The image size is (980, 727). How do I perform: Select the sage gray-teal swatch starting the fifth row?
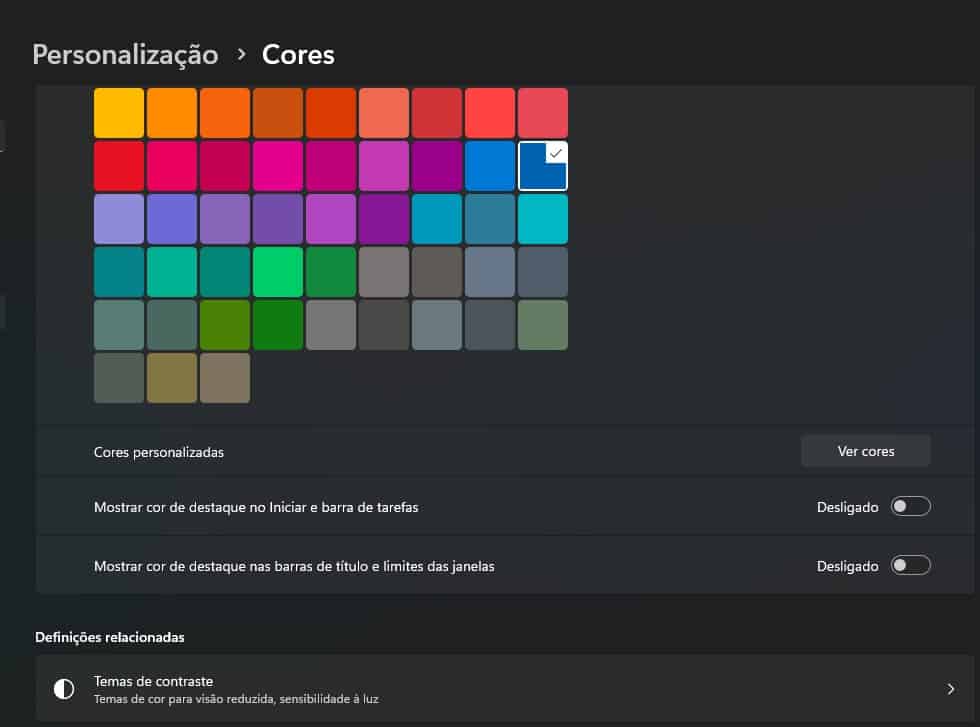pyautogui.click(x=119, y=325)
